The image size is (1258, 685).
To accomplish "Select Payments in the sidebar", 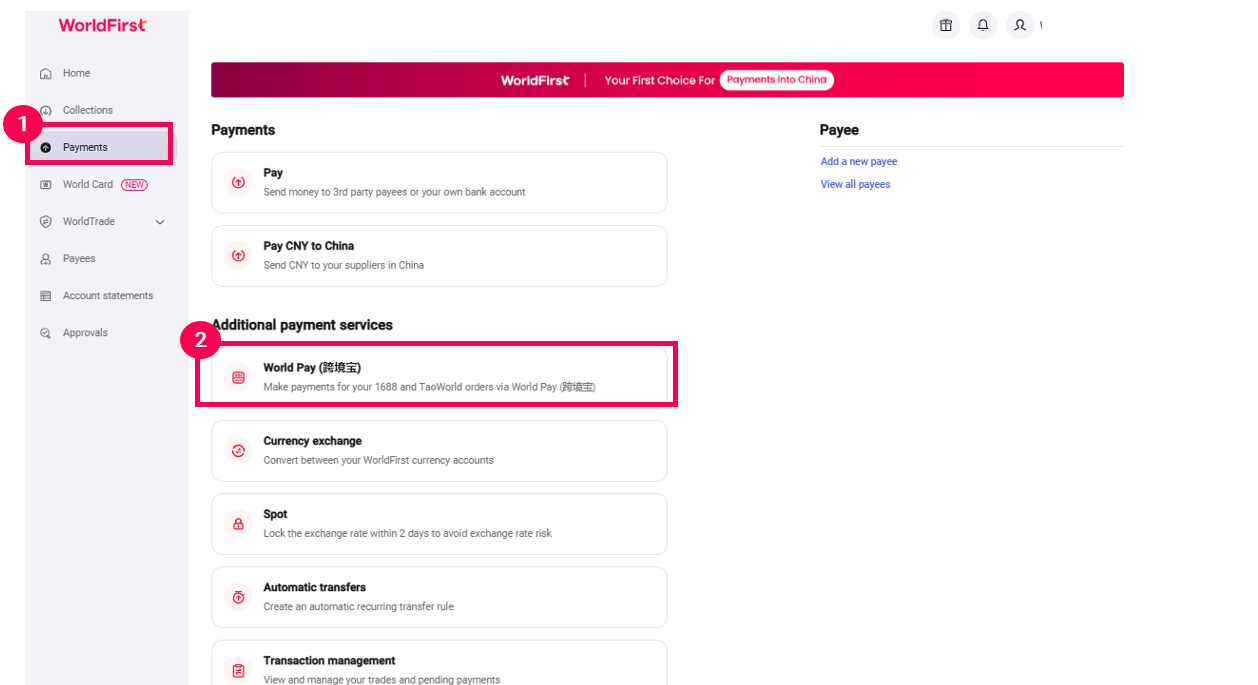I will (x=85, y=147).
